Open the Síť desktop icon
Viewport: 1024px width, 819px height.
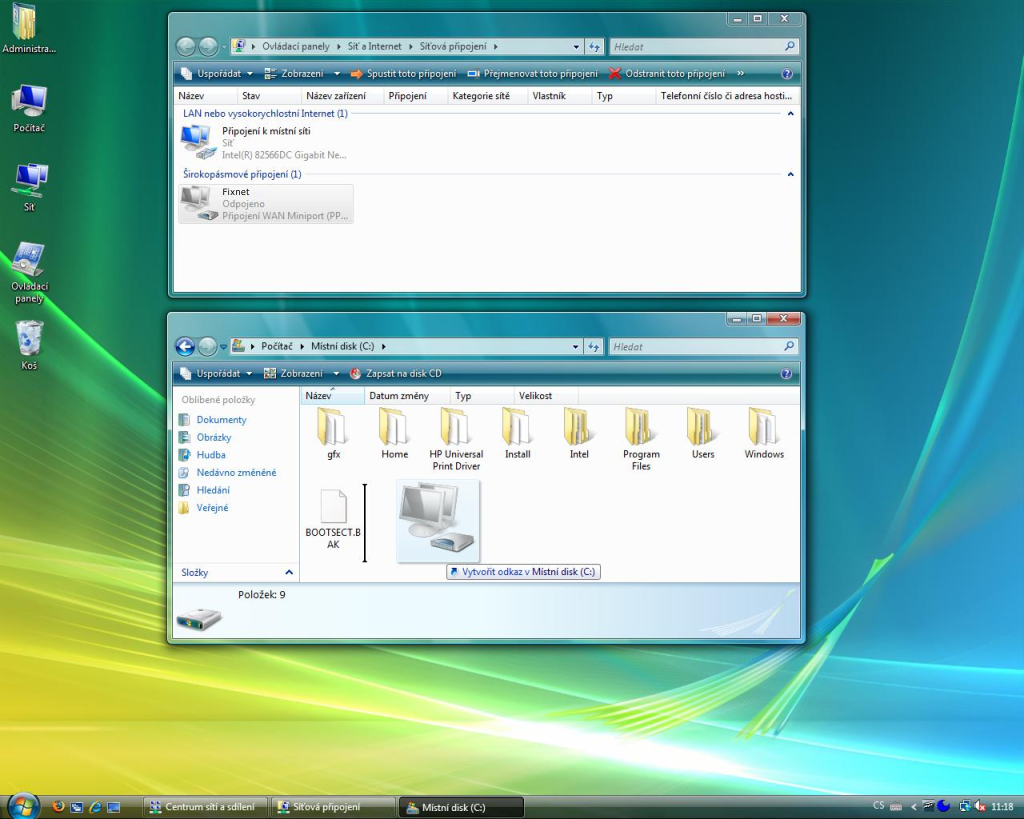[29, 187]
